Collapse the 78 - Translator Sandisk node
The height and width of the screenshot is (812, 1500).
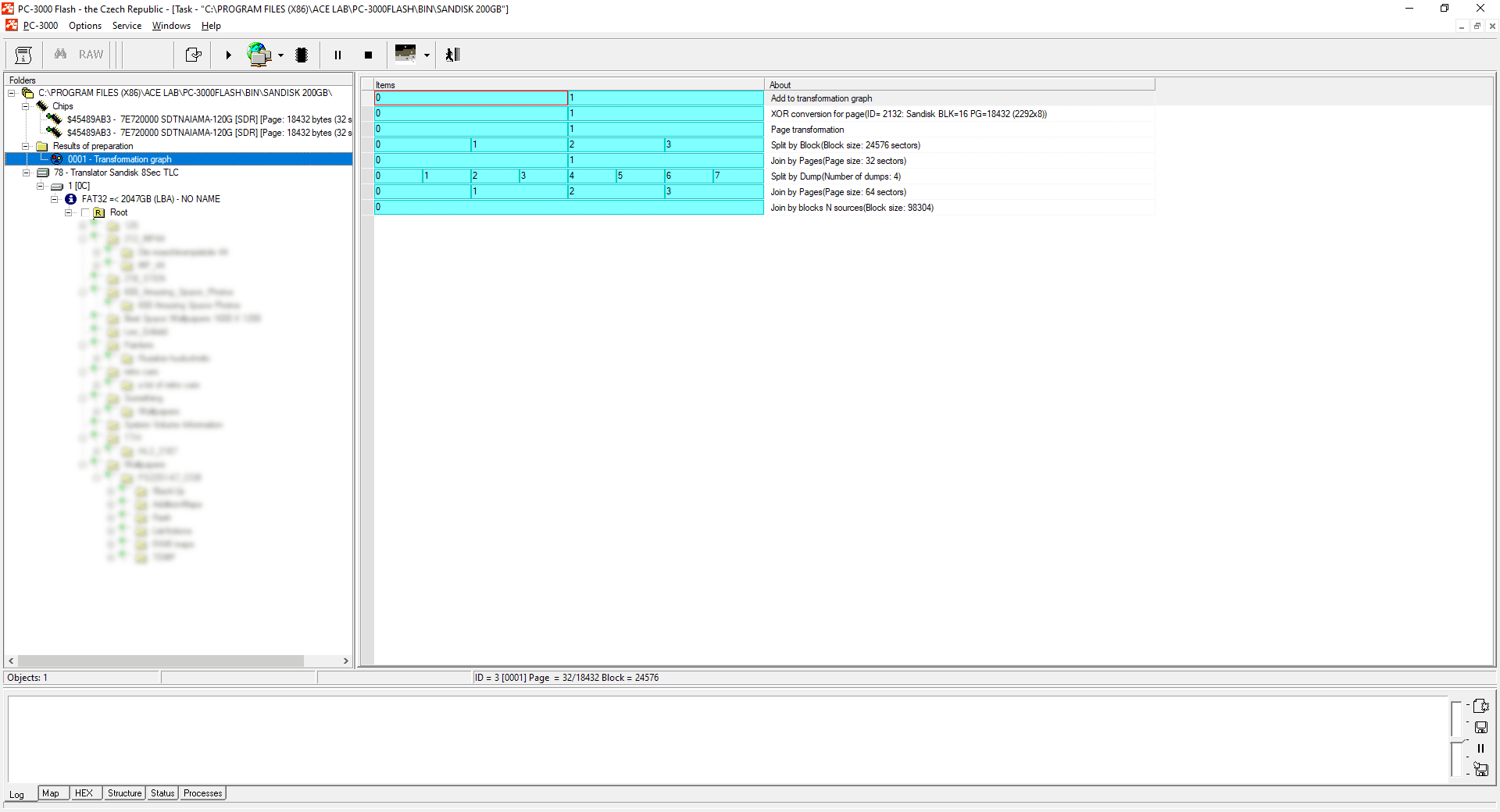pyautogui.click(x=26, y=173)
